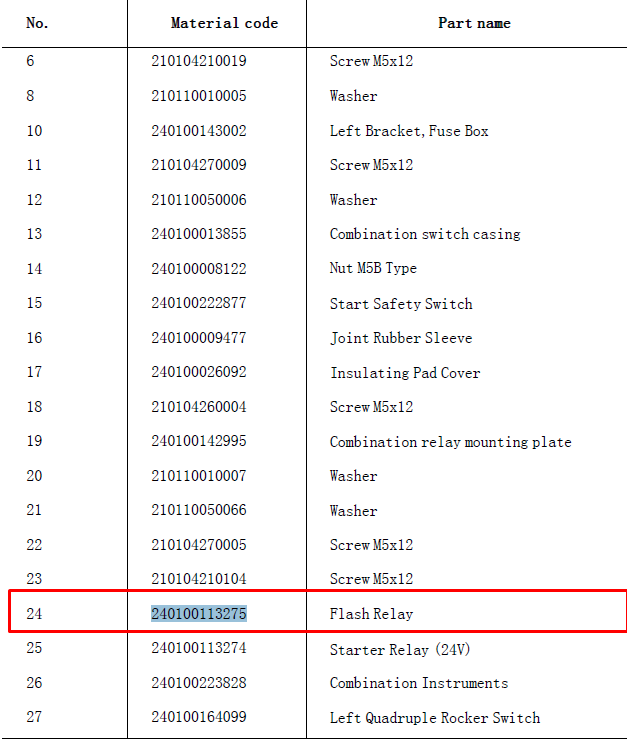Select material code 210110050066
Image resolution: width=627 pixels, height=740 pixels.
pos(199,510)
